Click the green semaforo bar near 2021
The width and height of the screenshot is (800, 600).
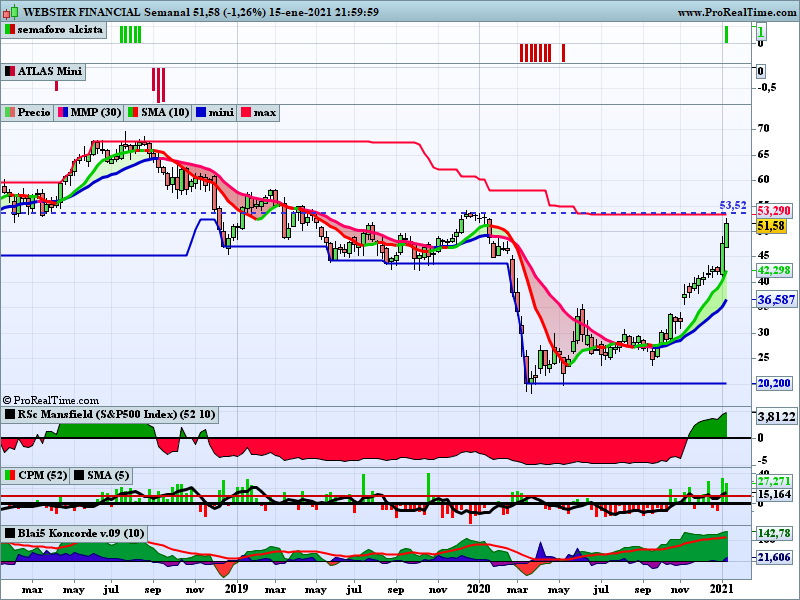(727, 35)
